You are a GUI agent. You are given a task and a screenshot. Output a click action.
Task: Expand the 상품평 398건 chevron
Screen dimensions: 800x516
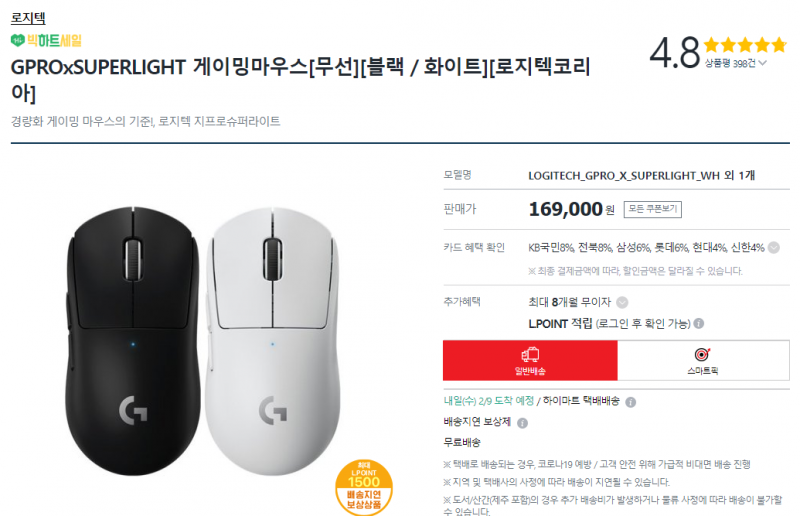[x=763, y=63]
